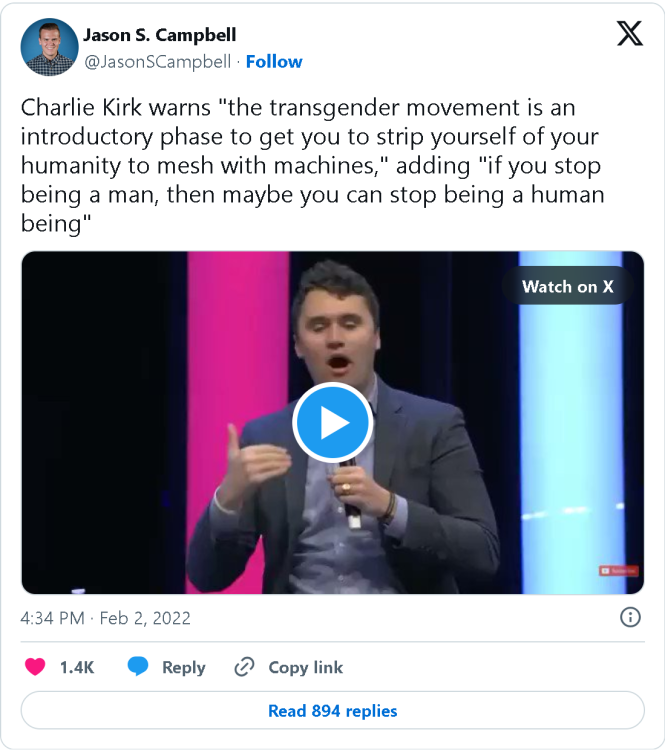Click the X logo icon
This screenshot has width=665, height=750.
click(630, 33)
